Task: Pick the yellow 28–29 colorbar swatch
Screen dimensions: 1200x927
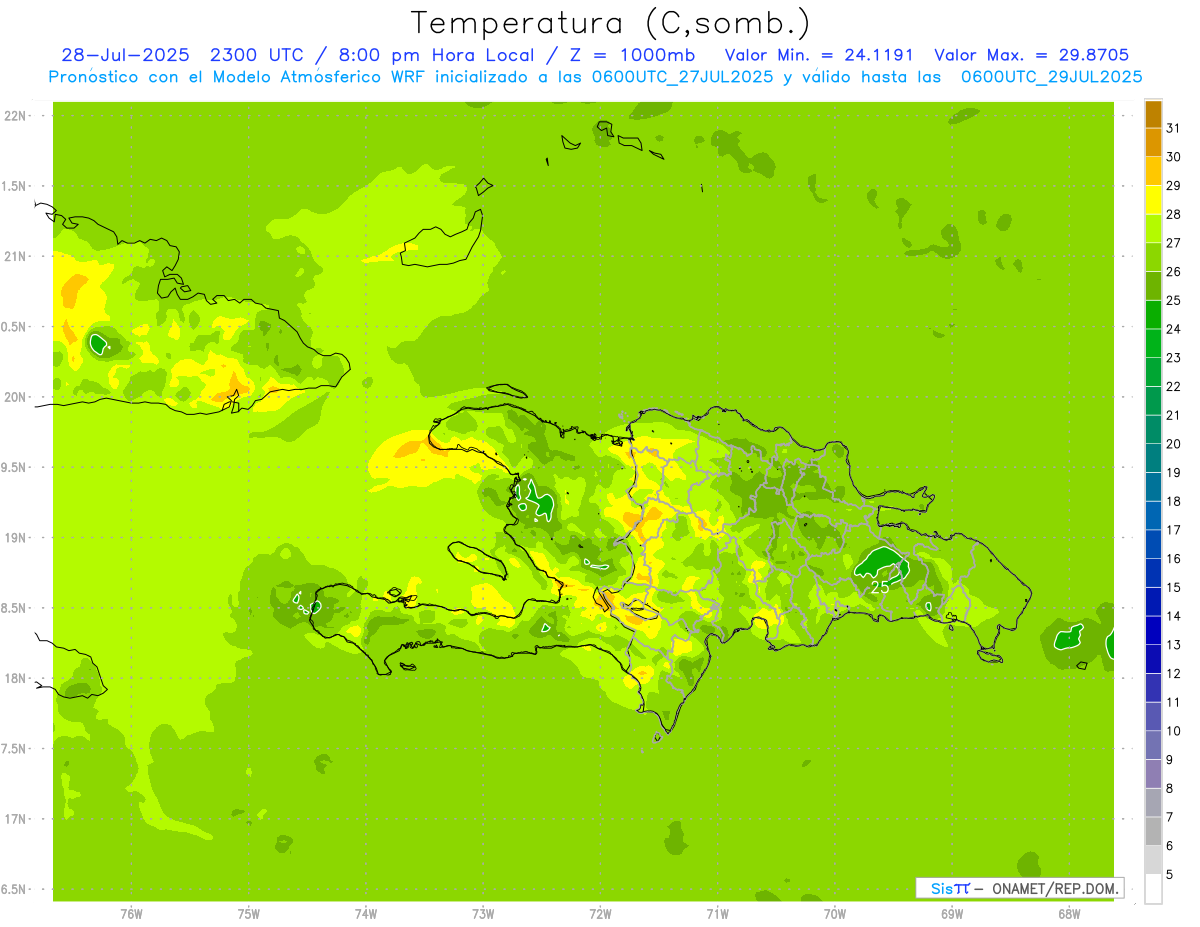Action: [1153, 199]
